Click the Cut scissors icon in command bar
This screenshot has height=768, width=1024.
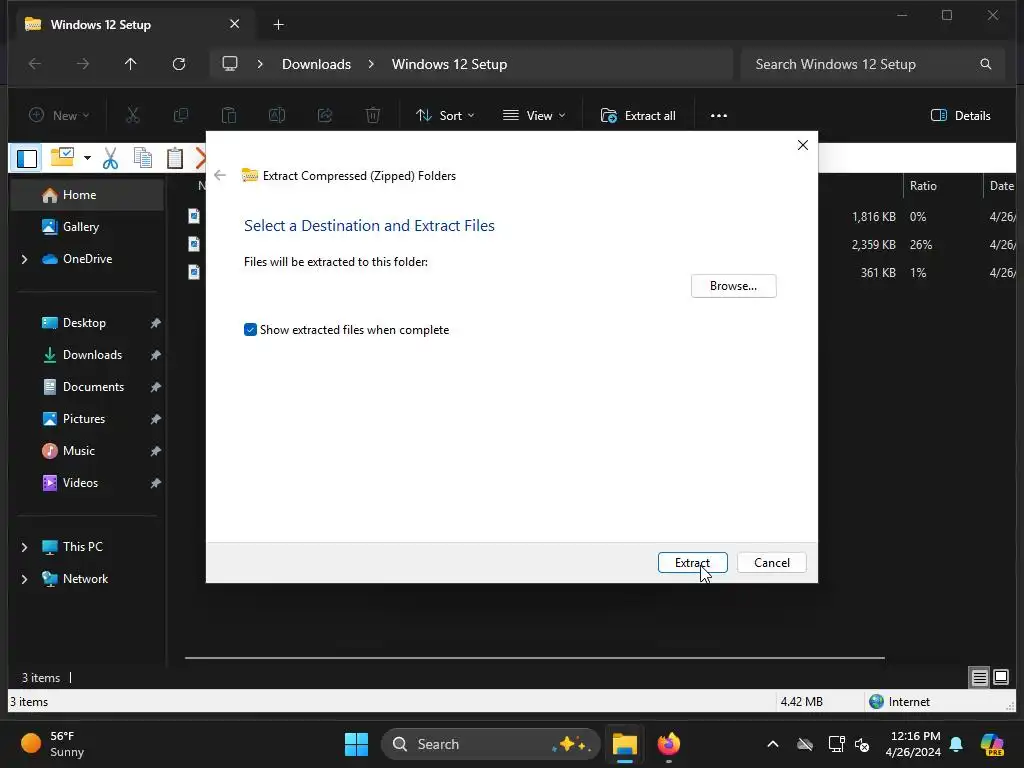133,116
